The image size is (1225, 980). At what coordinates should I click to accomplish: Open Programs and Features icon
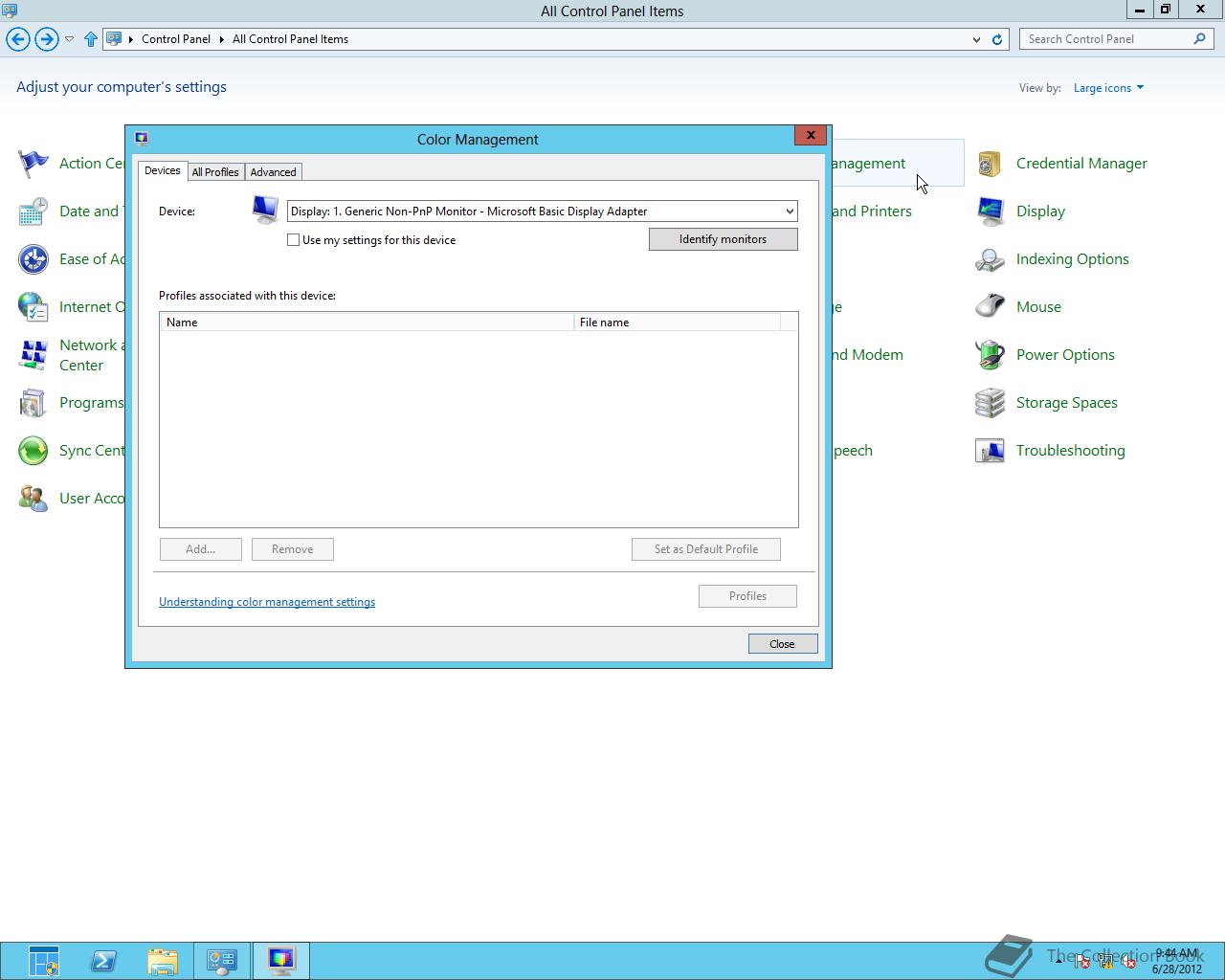33,403
